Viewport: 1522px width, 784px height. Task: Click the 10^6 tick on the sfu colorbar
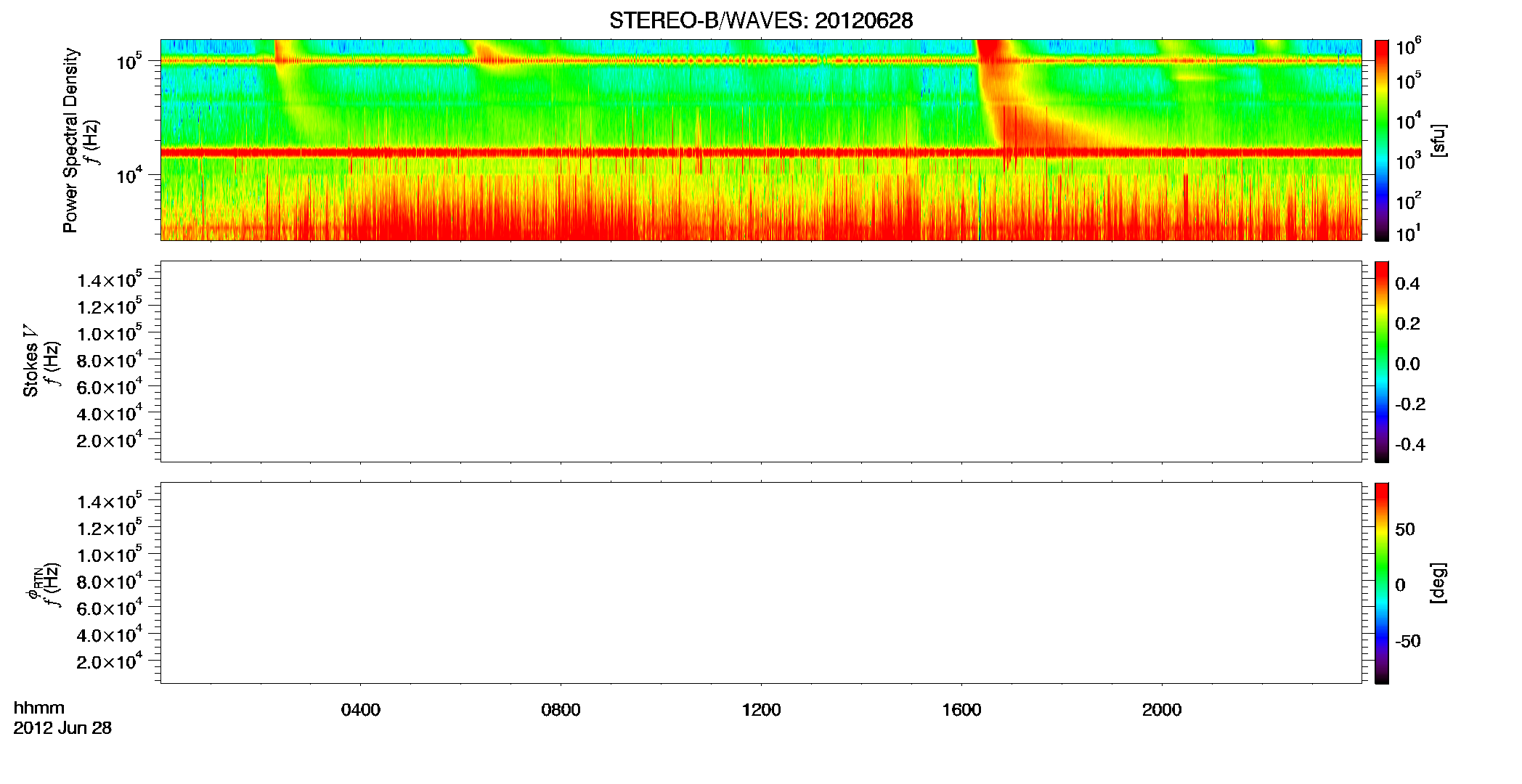point(1408,47)
